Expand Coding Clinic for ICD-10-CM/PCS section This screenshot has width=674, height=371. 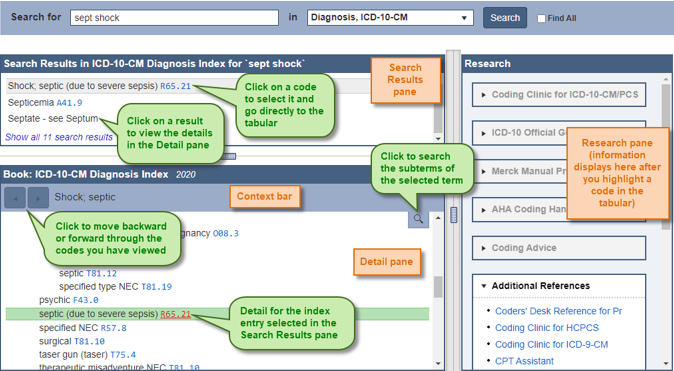tap(559, 95)
